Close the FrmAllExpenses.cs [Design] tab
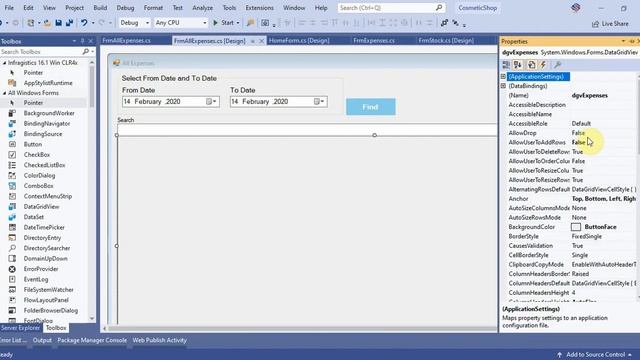Image resolution: width=640 pixels, height=360 pixels. click(x=262, y=41)
